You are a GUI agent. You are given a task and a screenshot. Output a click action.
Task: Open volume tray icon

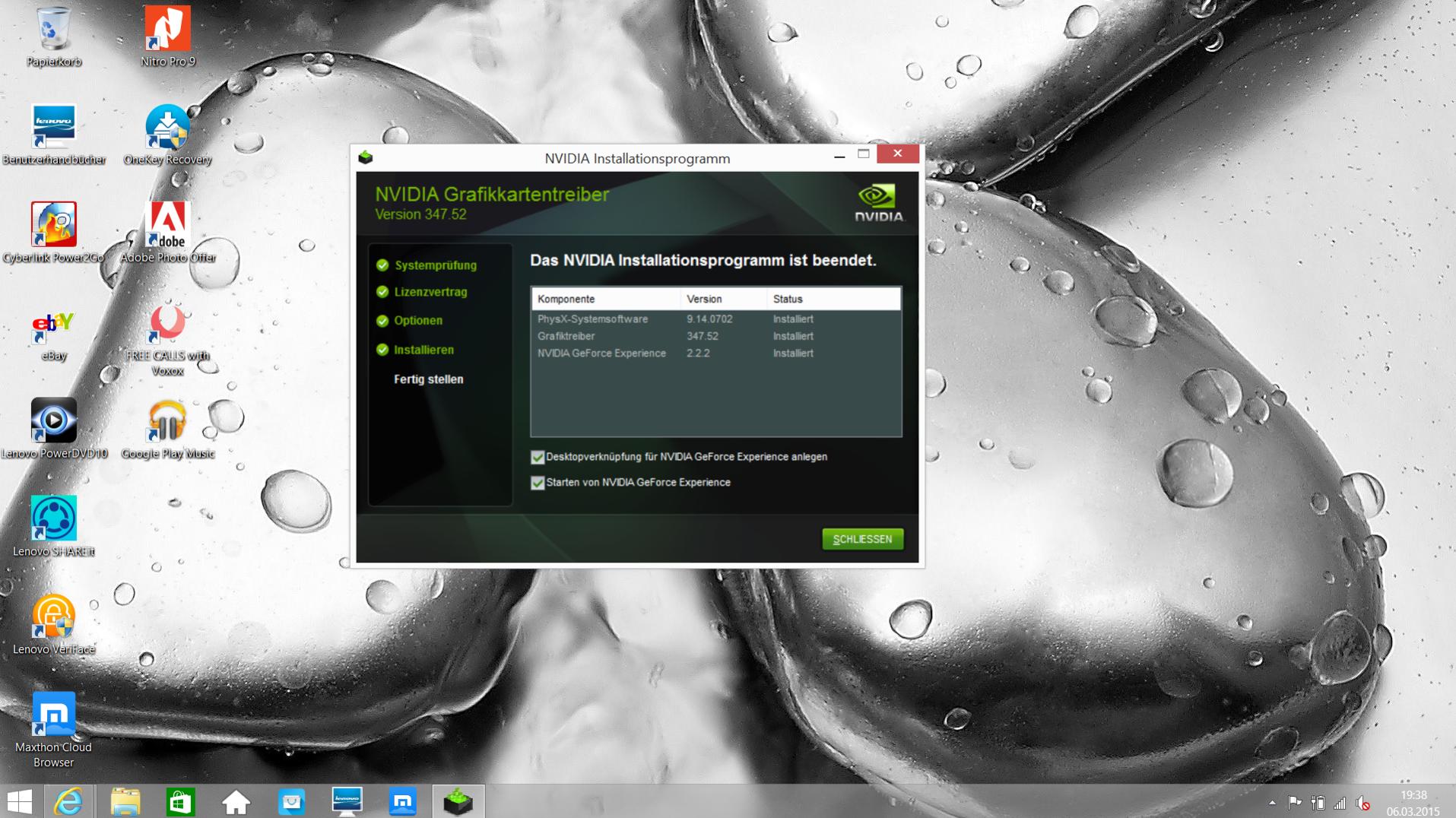pos(1363,803)
